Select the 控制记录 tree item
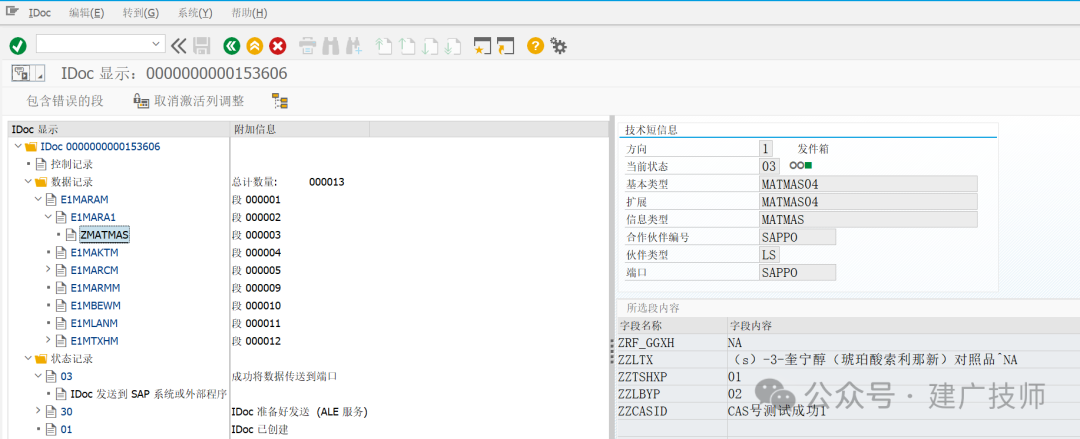Screen dimensions: 1080x439 [72, 164]
